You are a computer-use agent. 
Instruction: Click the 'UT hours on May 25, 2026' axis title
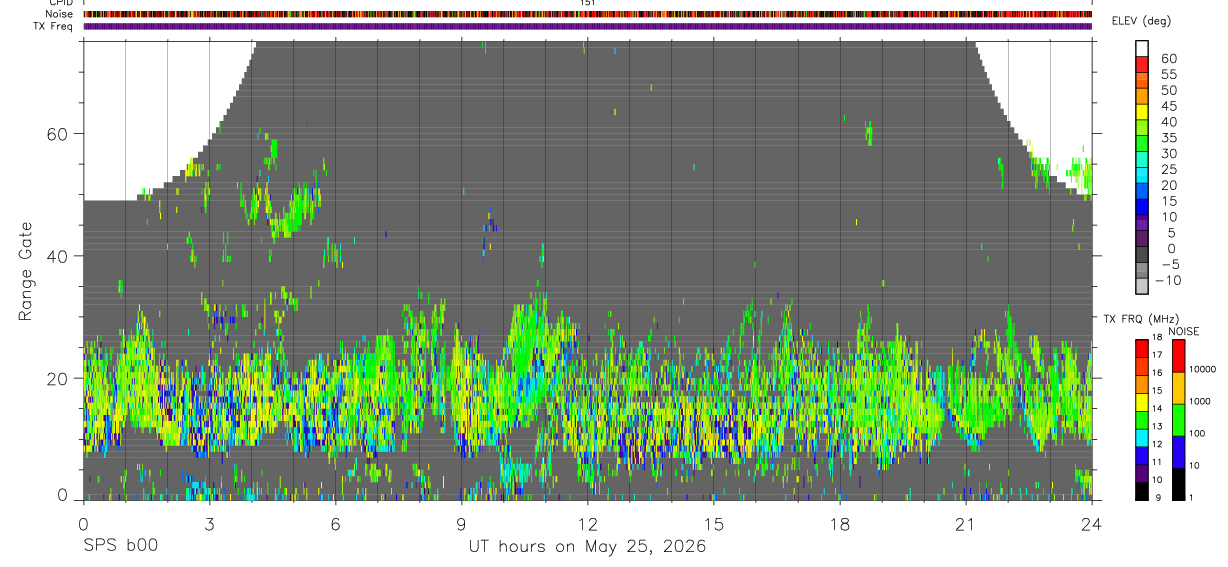pyautogui.click(x=587, y=547)
